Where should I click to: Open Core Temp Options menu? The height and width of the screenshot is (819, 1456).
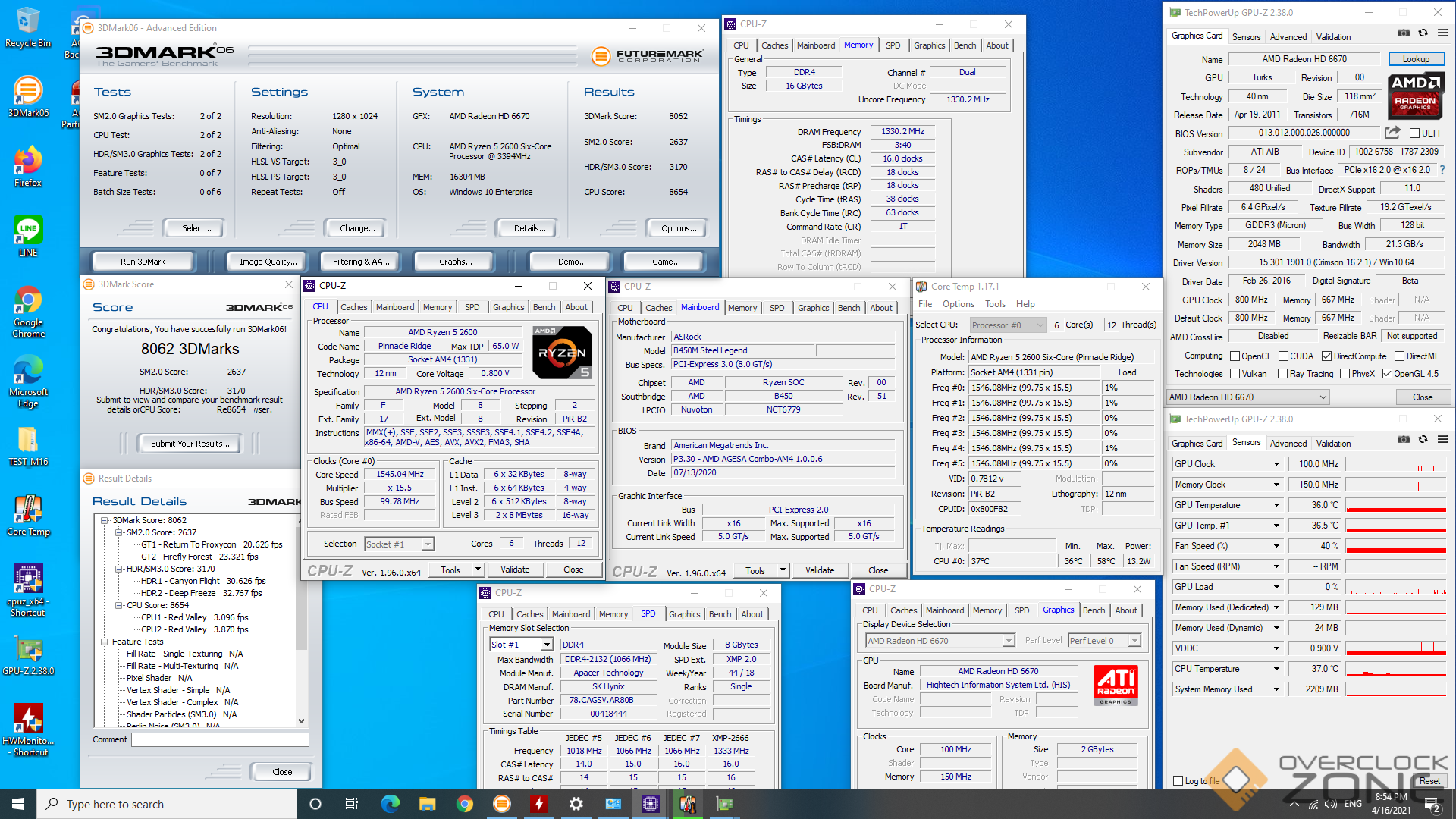click(x=958, y=304)
